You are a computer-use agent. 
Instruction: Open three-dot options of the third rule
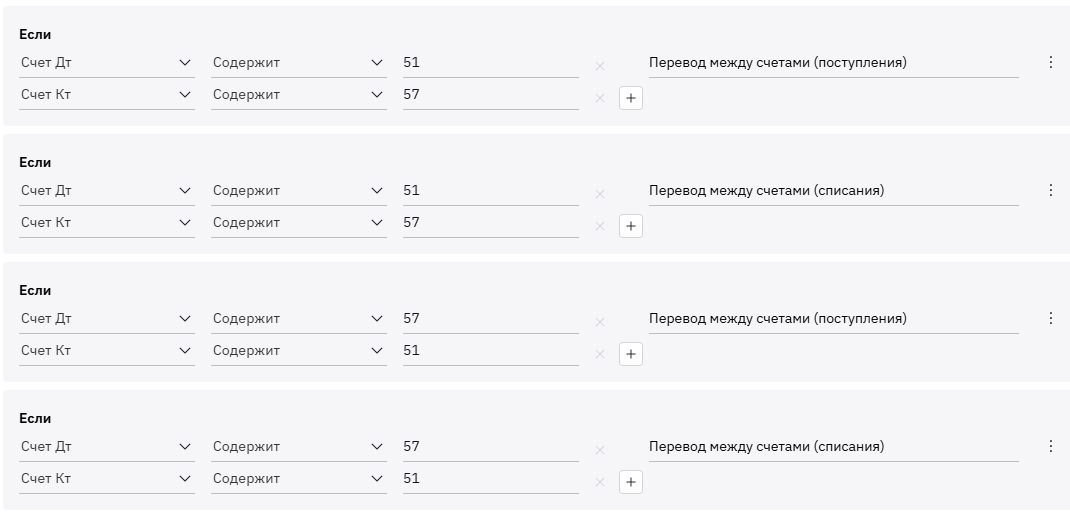(1050, 318)
